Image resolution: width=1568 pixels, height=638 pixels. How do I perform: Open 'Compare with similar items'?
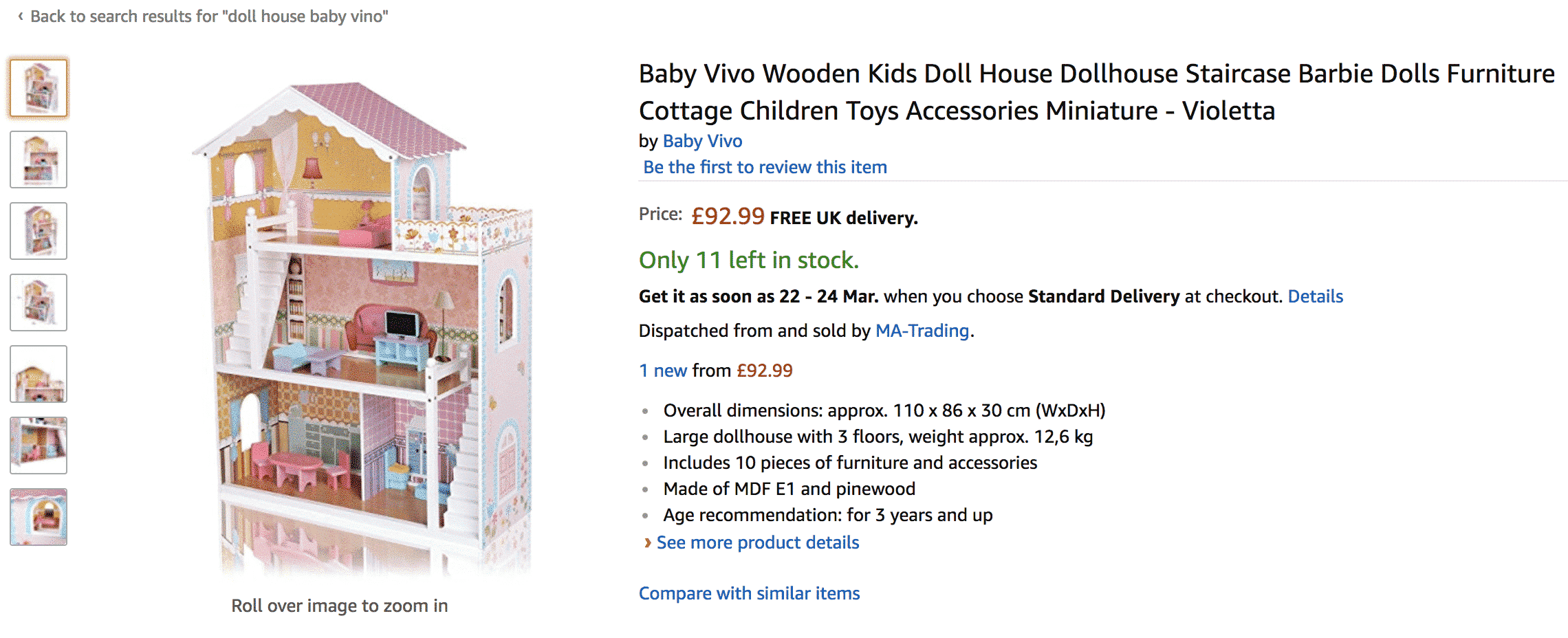[x=749, y=593]
